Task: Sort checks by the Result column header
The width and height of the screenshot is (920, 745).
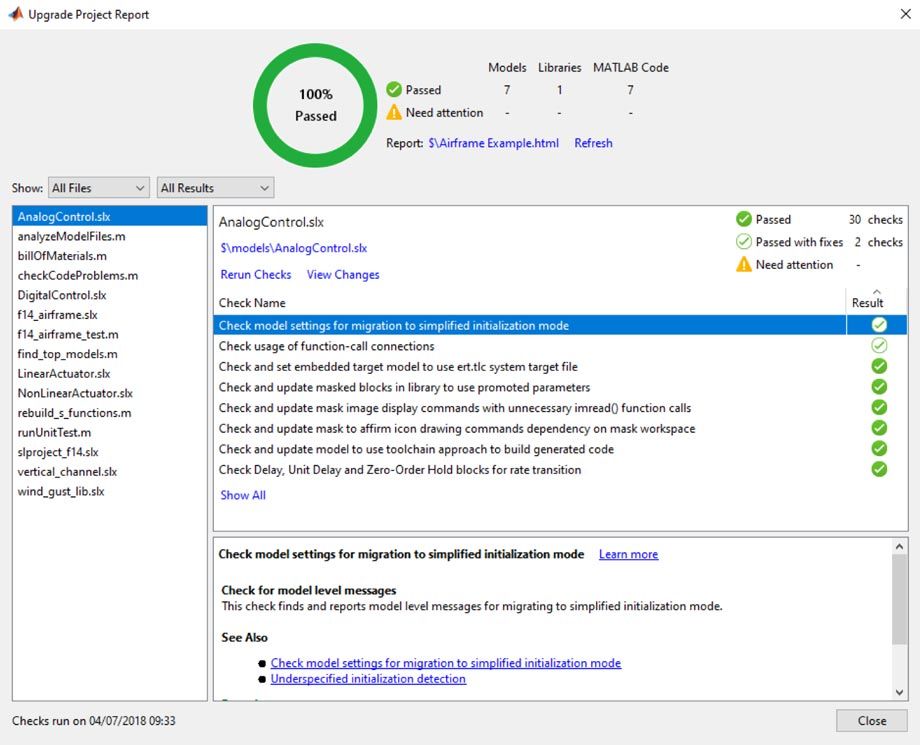Action: (x=867, y=303)
